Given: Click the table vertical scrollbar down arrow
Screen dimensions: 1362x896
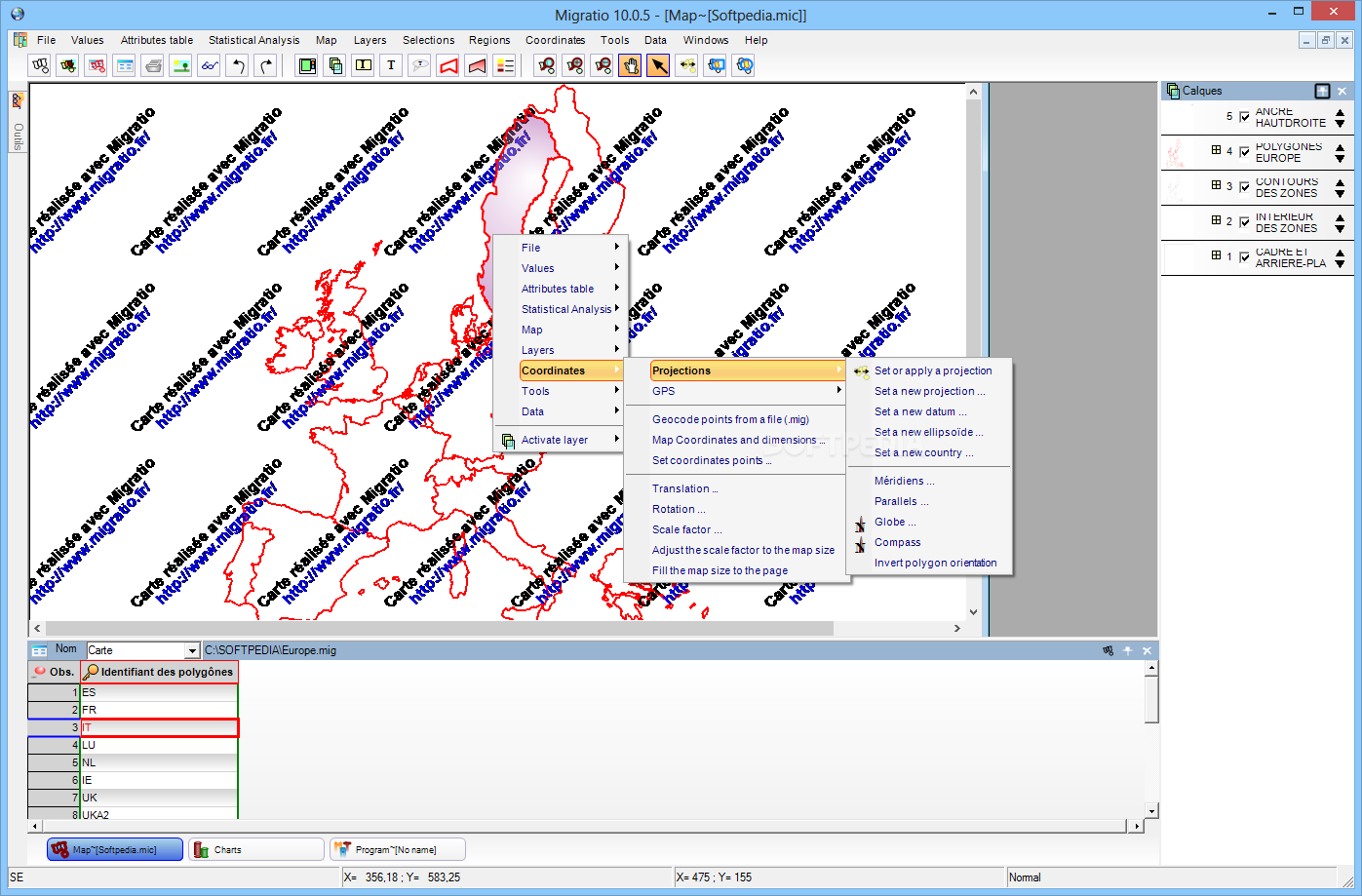Looking at the screenshot, I should click(x=1151, y=810).
